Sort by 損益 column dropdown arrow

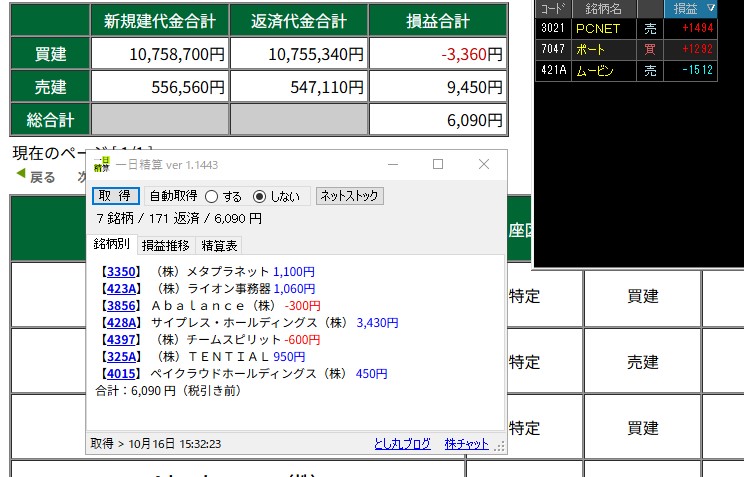click(x=711, y=9)
